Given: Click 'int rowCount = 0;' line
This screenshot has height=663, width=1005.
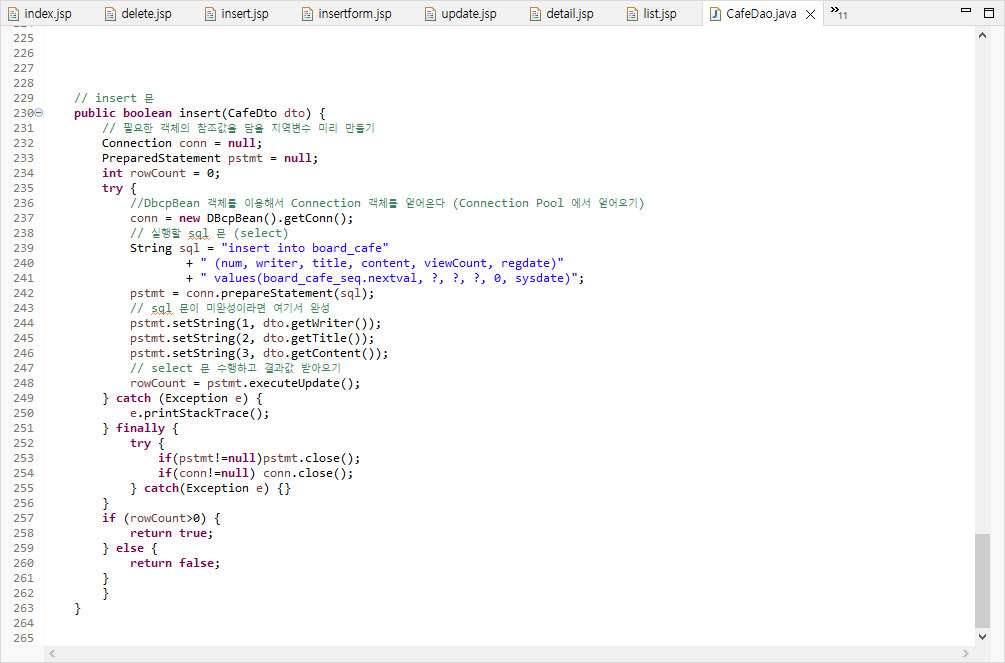Looking at the screenshot, I should [161, 173].
